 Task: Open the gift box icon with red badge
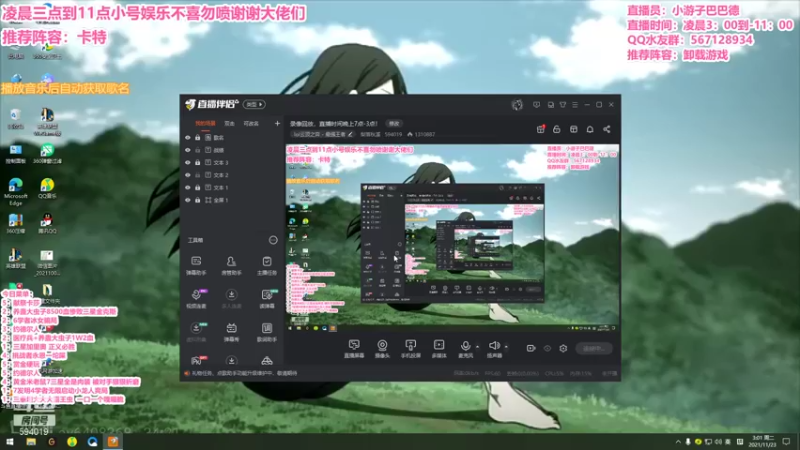click(x=541, y=129)
